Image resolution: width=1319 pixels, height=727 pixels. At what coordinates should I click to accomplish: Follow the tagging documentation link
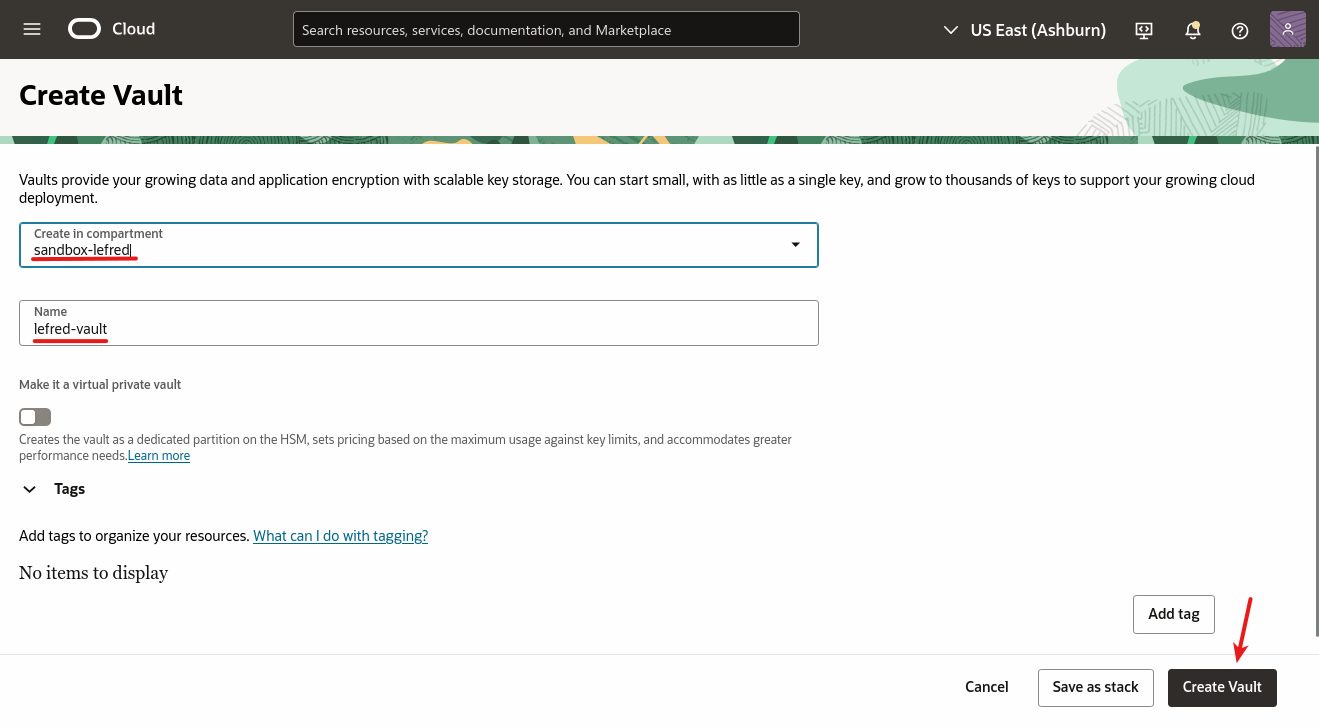coord(340,536)
